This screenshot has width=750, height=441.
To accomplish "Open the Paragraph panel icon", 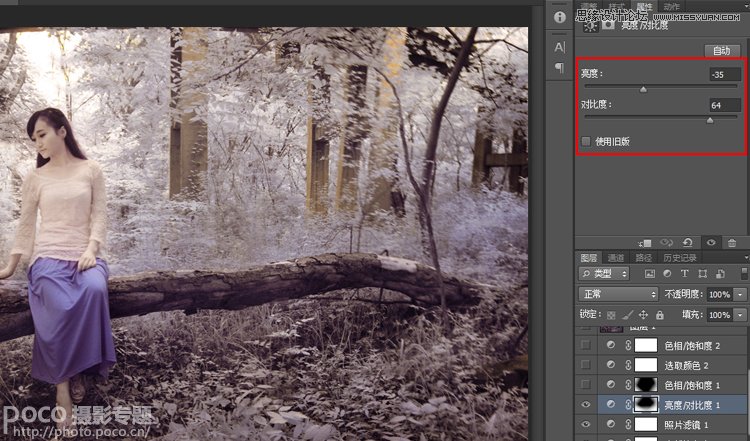I will (x=560, y=68).
